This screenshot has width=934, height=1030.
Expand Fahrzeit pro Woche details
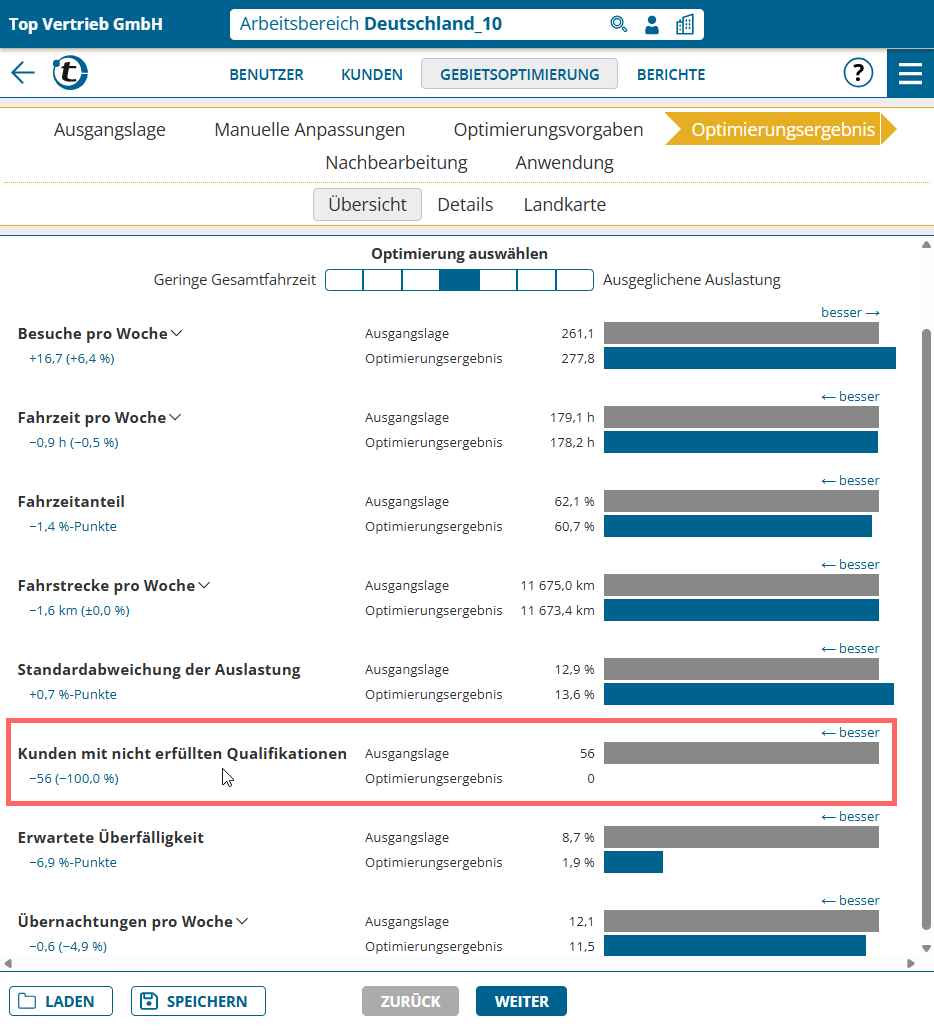(177, 418)
